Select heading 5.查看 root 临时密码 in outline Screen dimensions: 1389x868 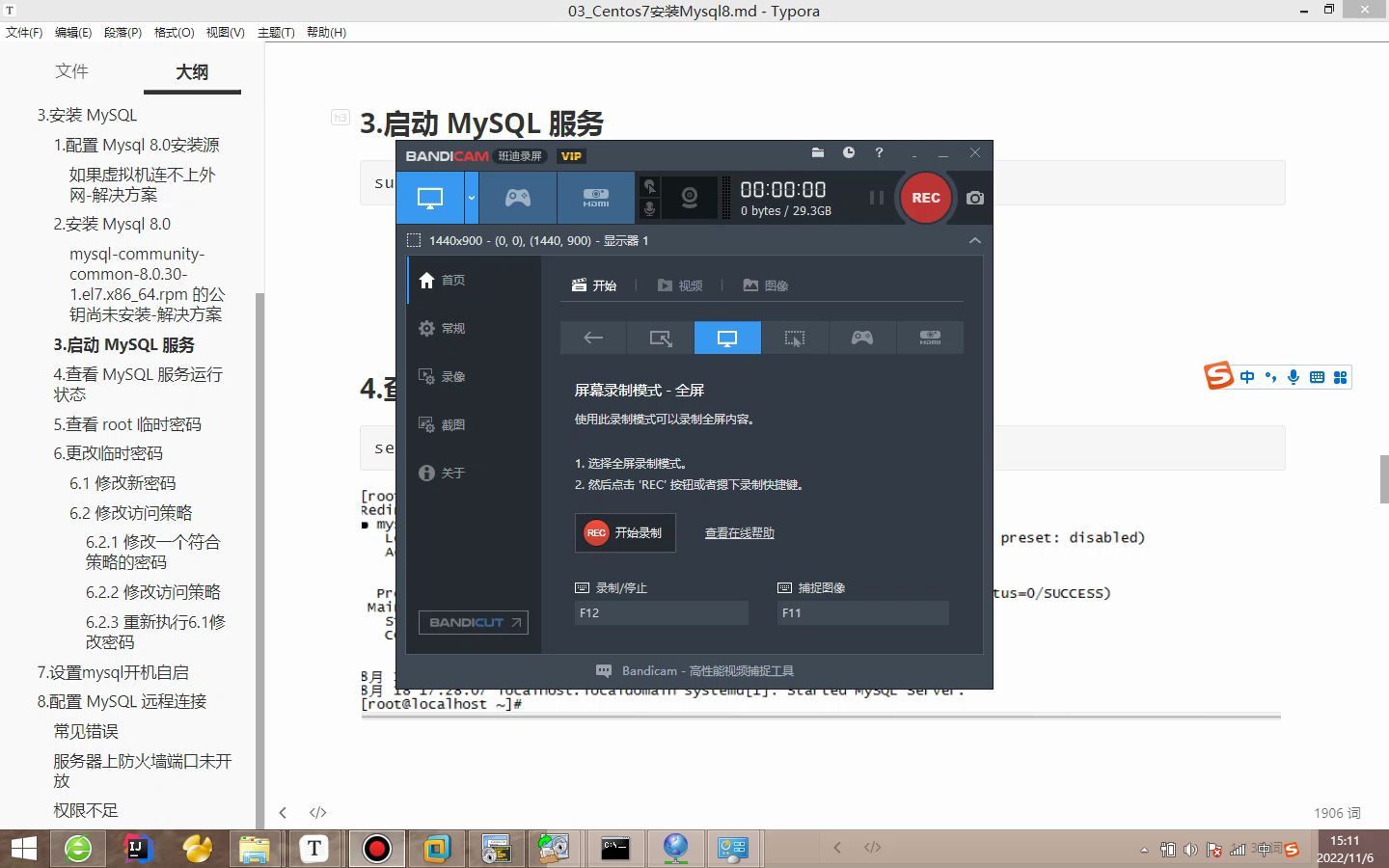pos(128,424)
